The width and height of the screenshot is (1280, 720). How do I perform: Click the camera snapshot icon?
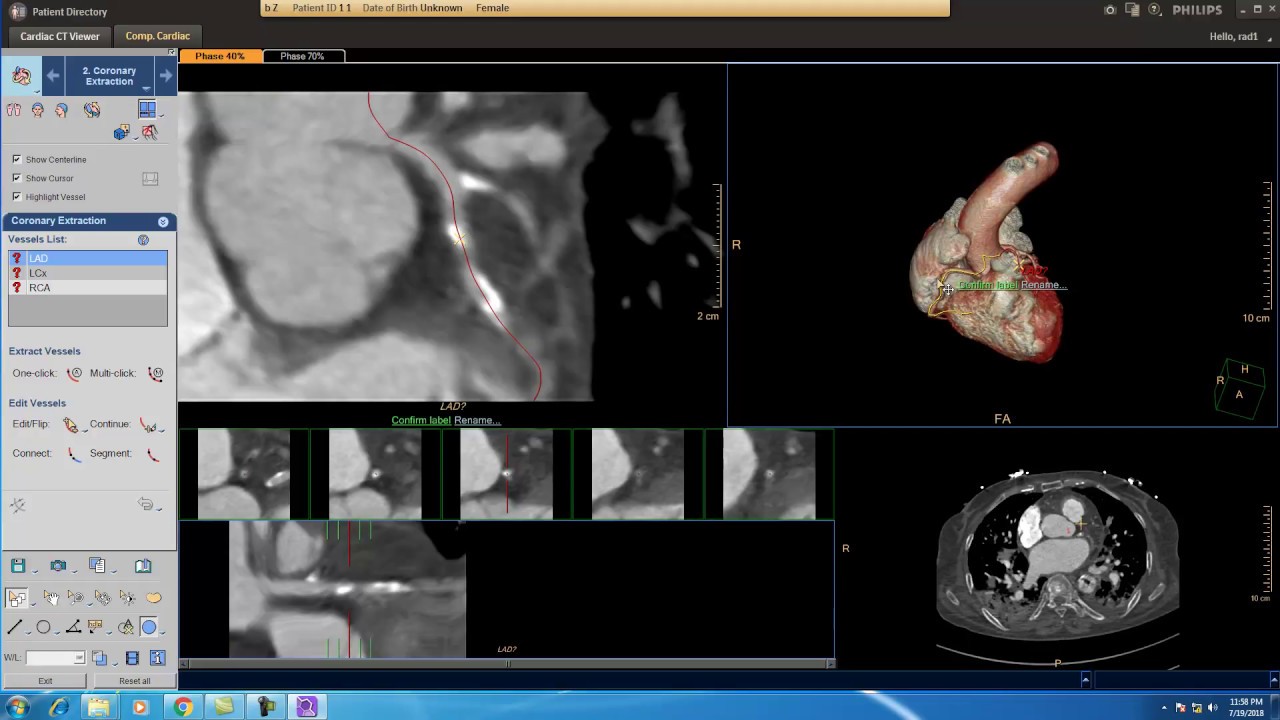(58, 566)
